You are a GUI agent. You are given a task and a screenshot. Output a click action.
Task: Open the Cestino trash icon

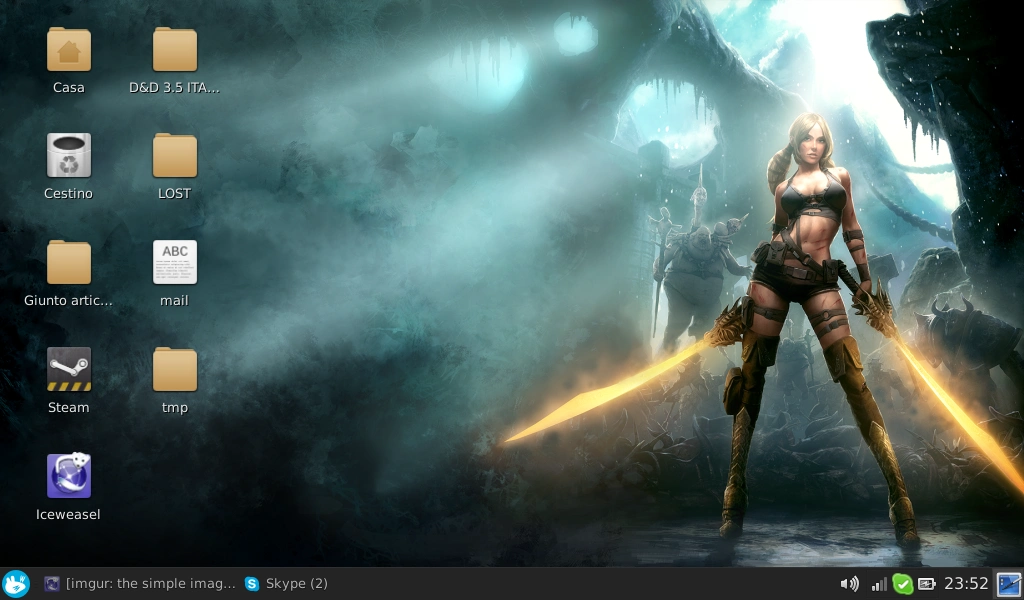(69, 155)
